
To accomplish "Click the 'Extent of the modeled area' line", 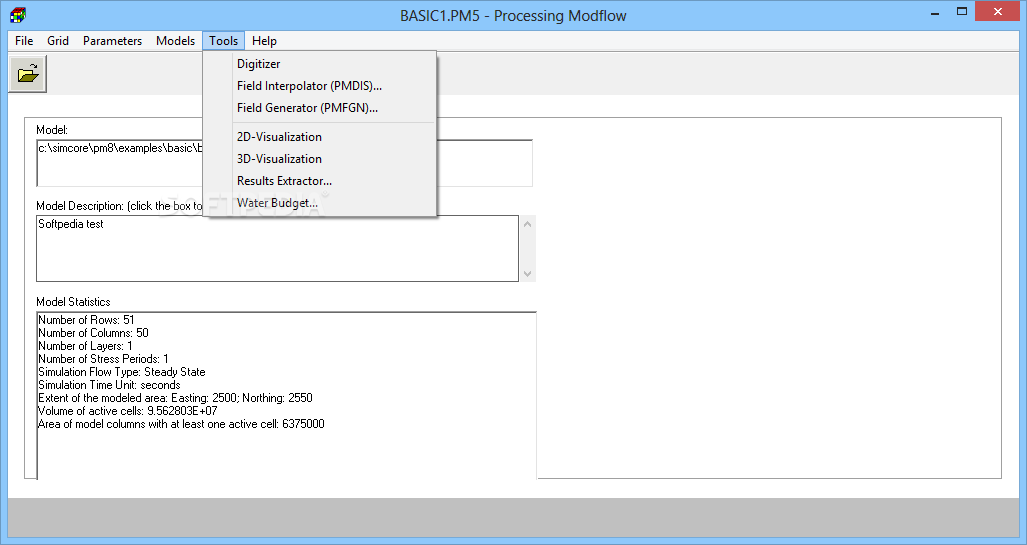I will point(176,398).
